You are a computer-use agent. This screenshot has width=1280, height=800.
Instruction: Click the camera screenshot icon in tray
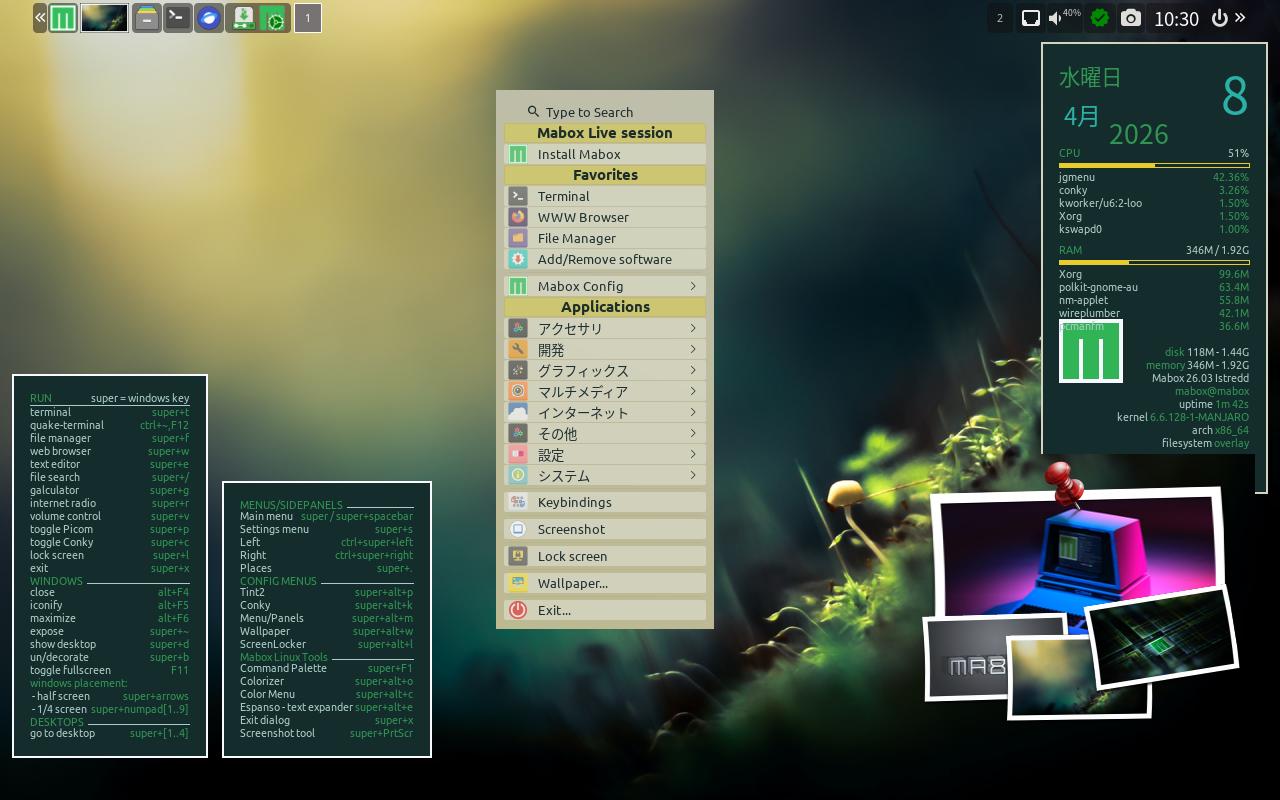click(1130, 18)
